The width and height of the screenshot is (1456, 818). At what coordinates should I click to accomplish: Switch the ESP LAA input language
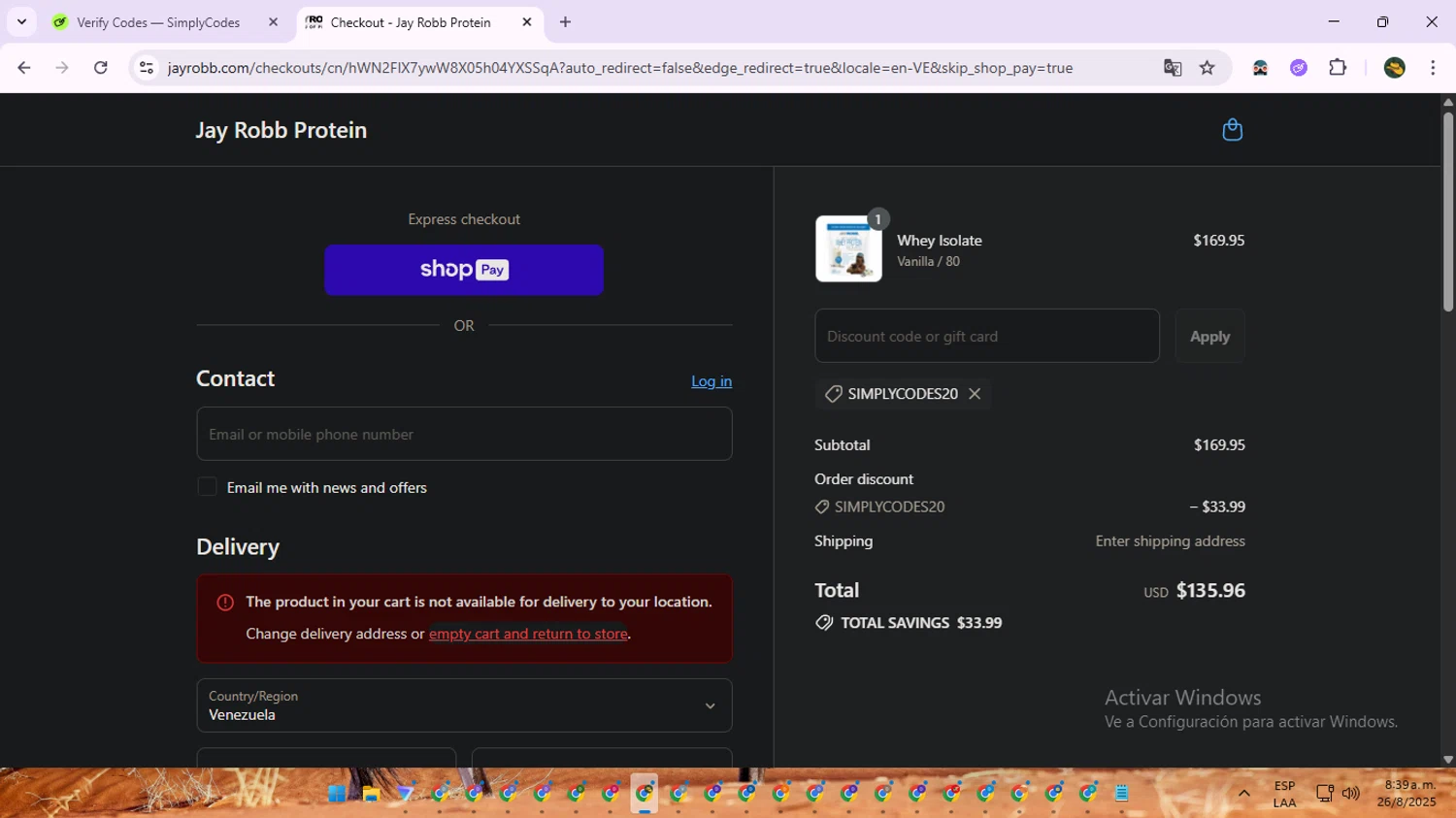1284,794
